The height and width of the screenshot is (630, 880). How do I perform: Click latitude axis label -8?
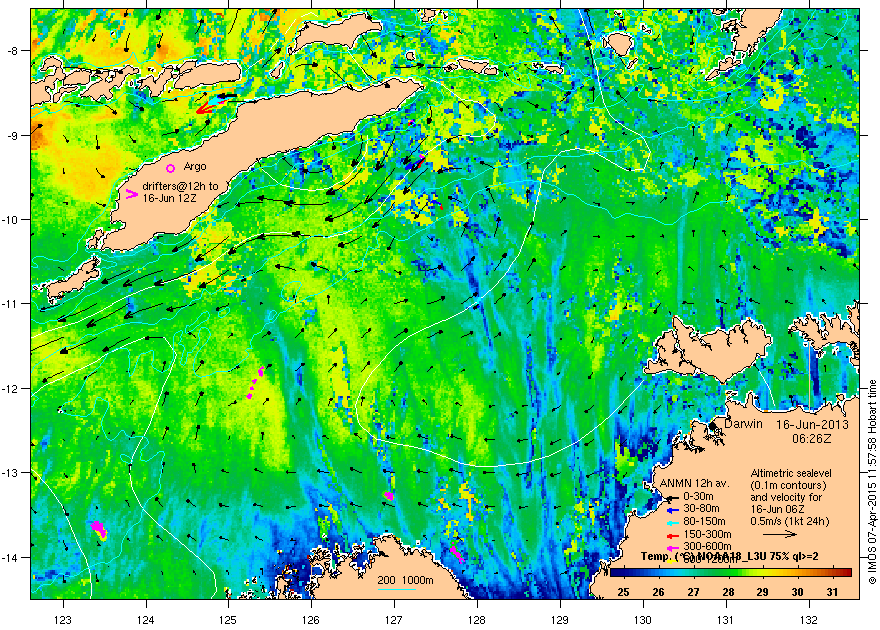tap(15, 51)
